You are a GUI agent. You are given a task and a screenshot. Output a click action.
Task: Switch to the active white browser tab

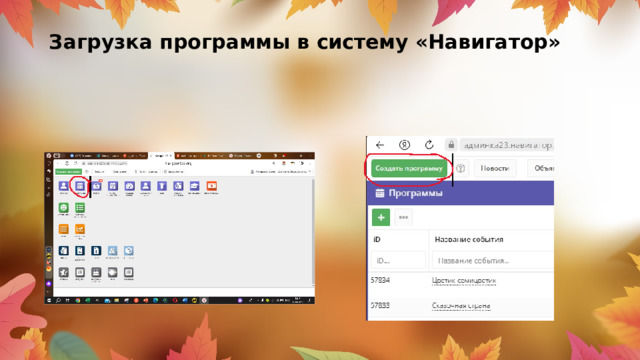click(x=161, y=156)
